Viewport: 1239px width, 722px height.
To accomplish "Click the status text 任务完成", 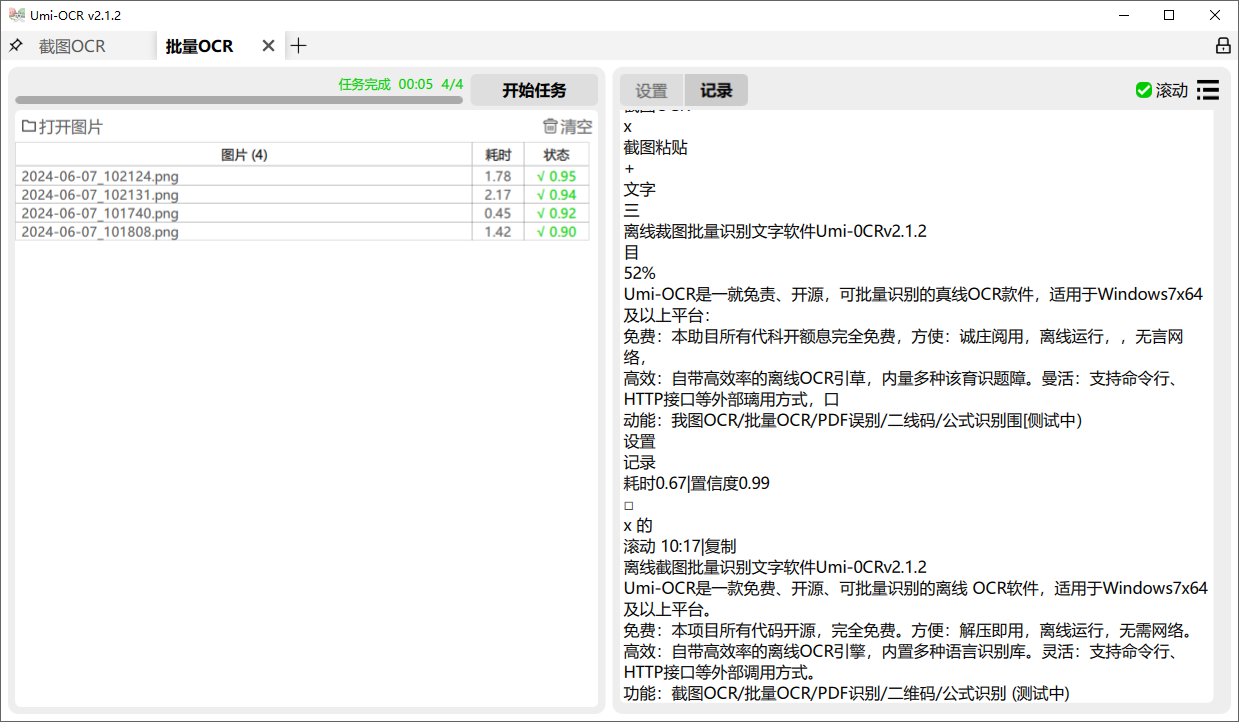I will click(x=364, y=84).
